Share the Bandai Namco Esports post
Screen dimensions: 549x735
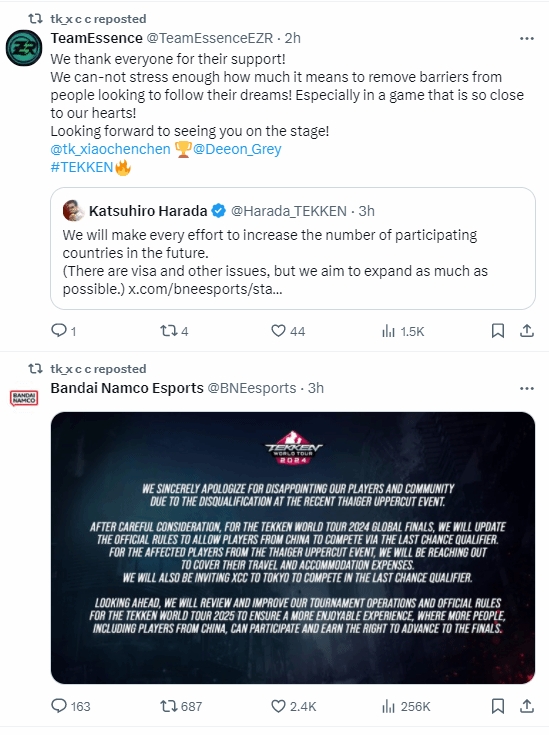pyautogui.click(x=527, y=706)
